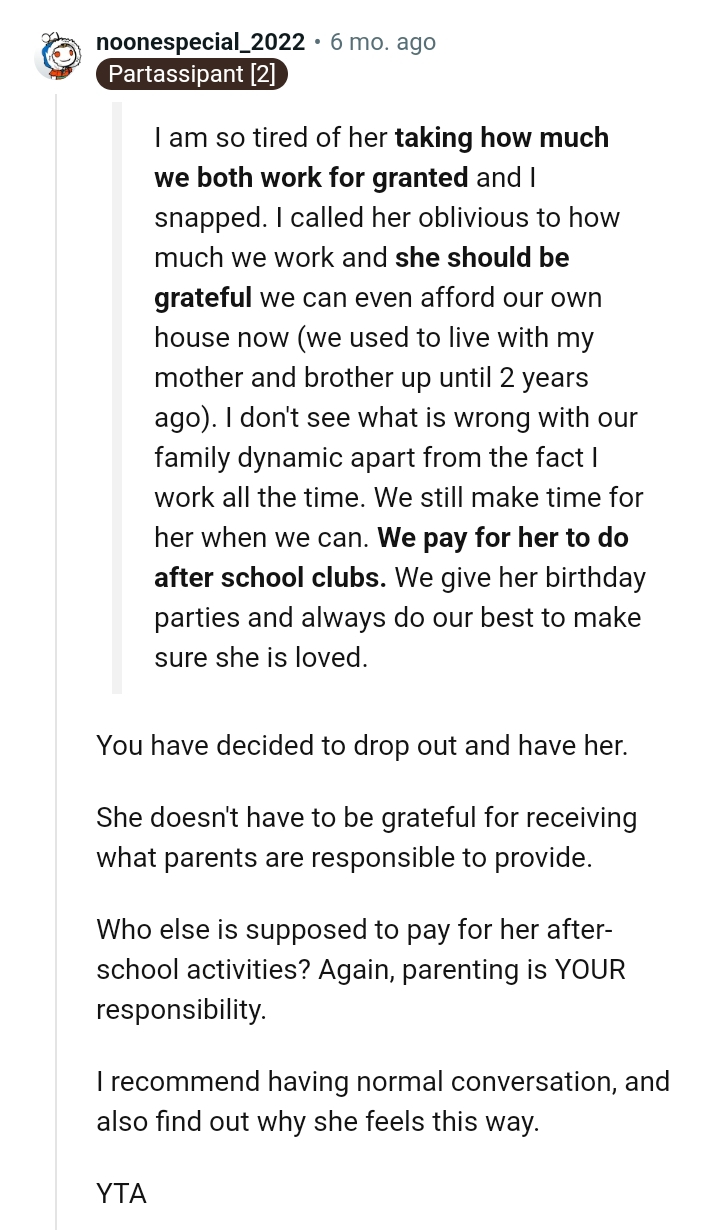Image resolution: width=720 pixels, height=1230 pixels.
Task: Select the 'Partassipant [2]' flair badge
Action: pos(192,74)
